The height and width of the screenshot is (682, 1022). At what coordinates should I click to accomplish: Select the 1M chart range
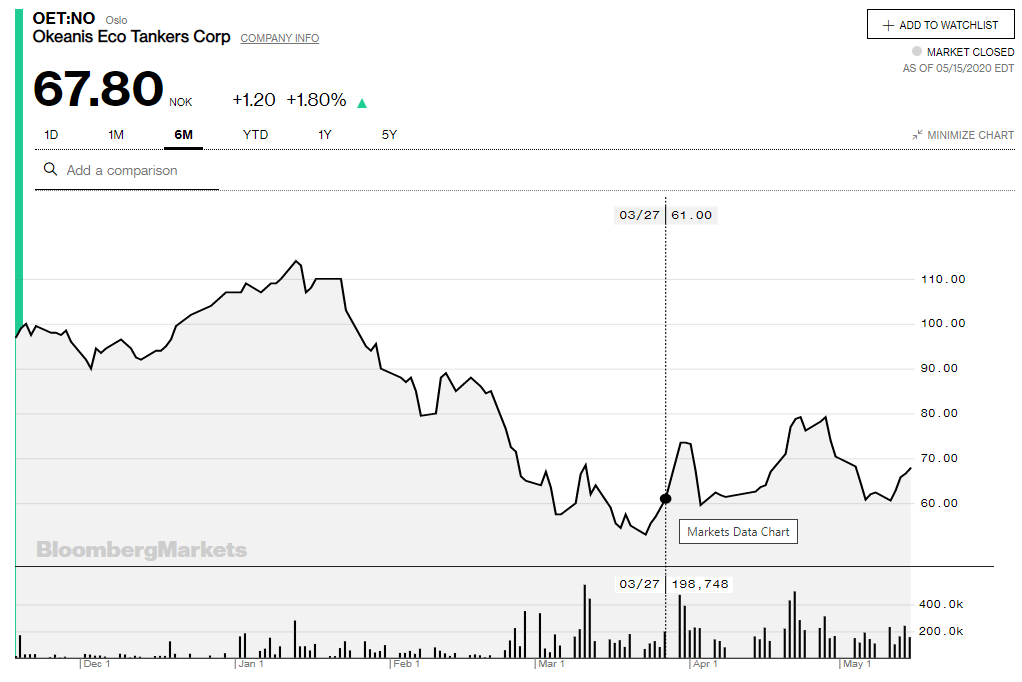coord(116,134)
